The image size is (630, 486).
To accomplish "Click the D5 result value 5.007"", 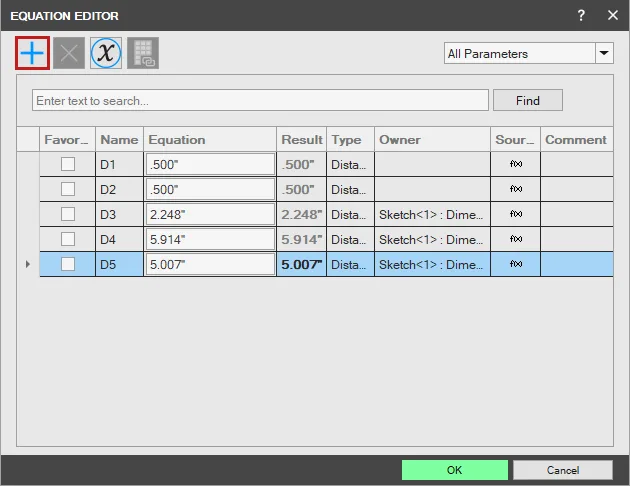I will (x=302, y=264).
